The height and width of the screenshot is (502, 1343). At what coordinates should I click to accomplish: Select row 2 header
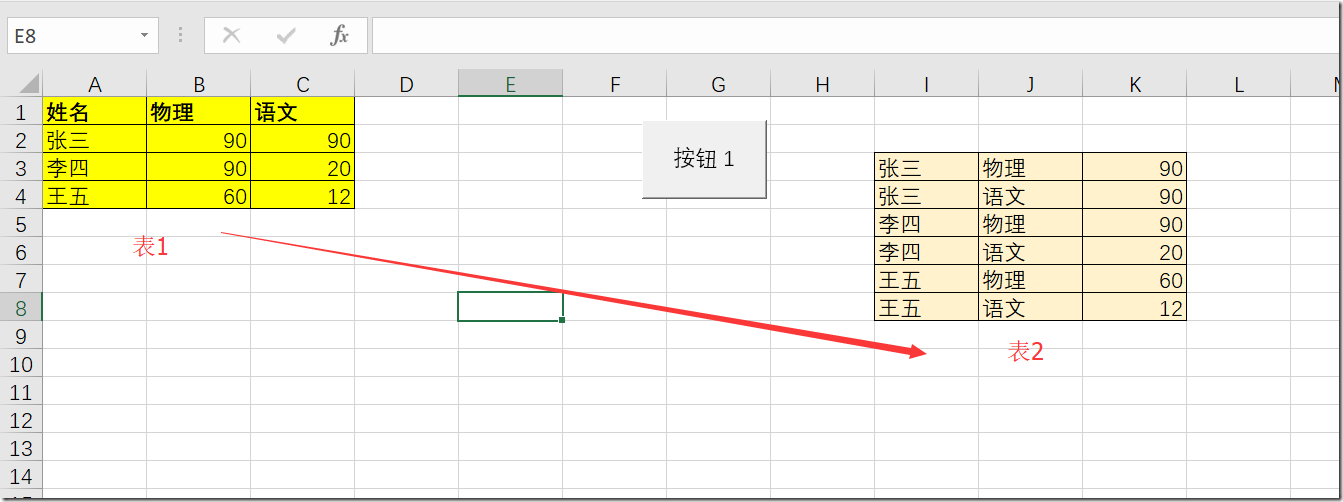click(21, 139)
